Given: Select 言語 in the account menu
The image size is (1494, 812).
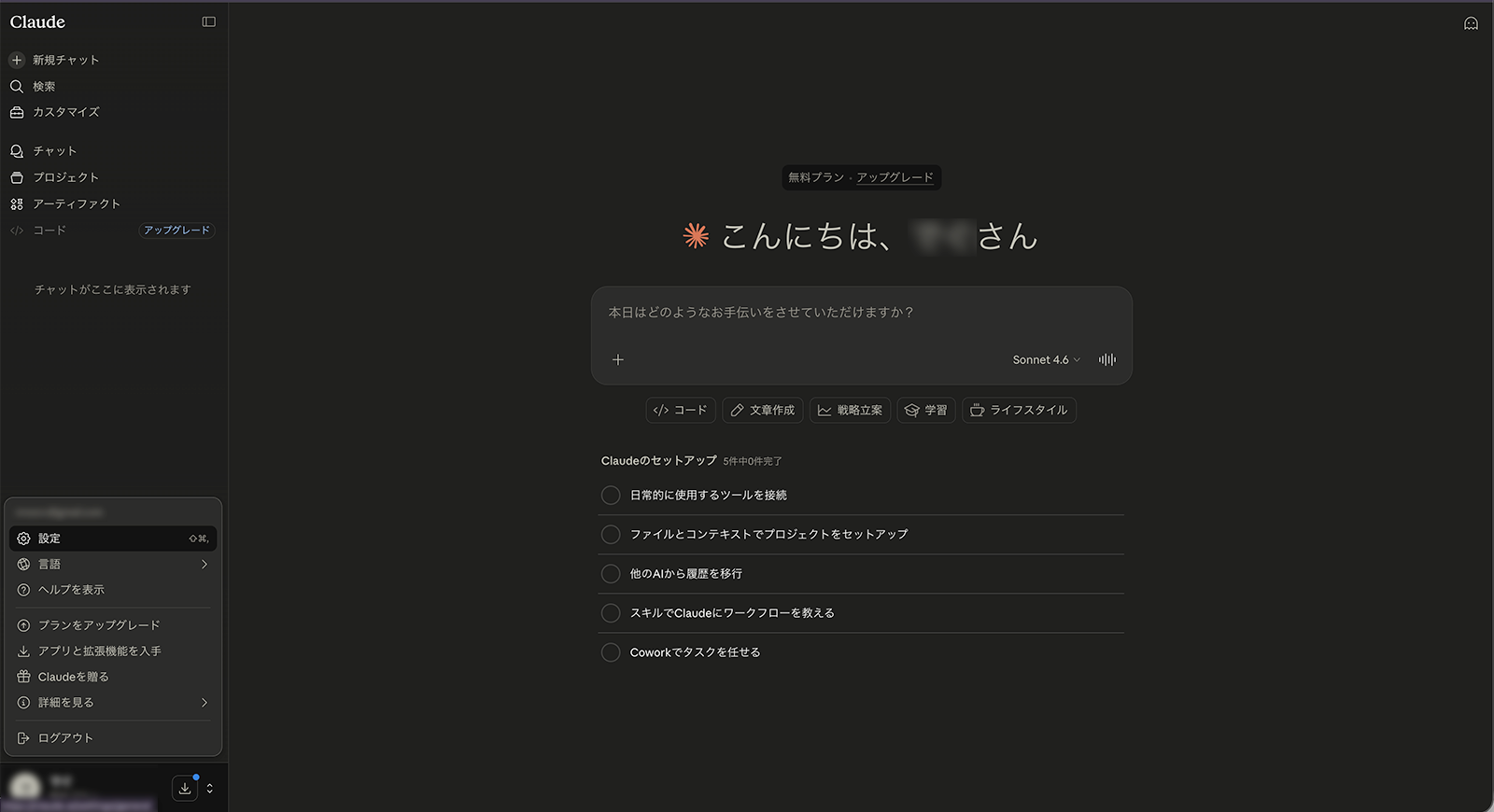Looking at the screenshot, I should click(x=113, y=564).
